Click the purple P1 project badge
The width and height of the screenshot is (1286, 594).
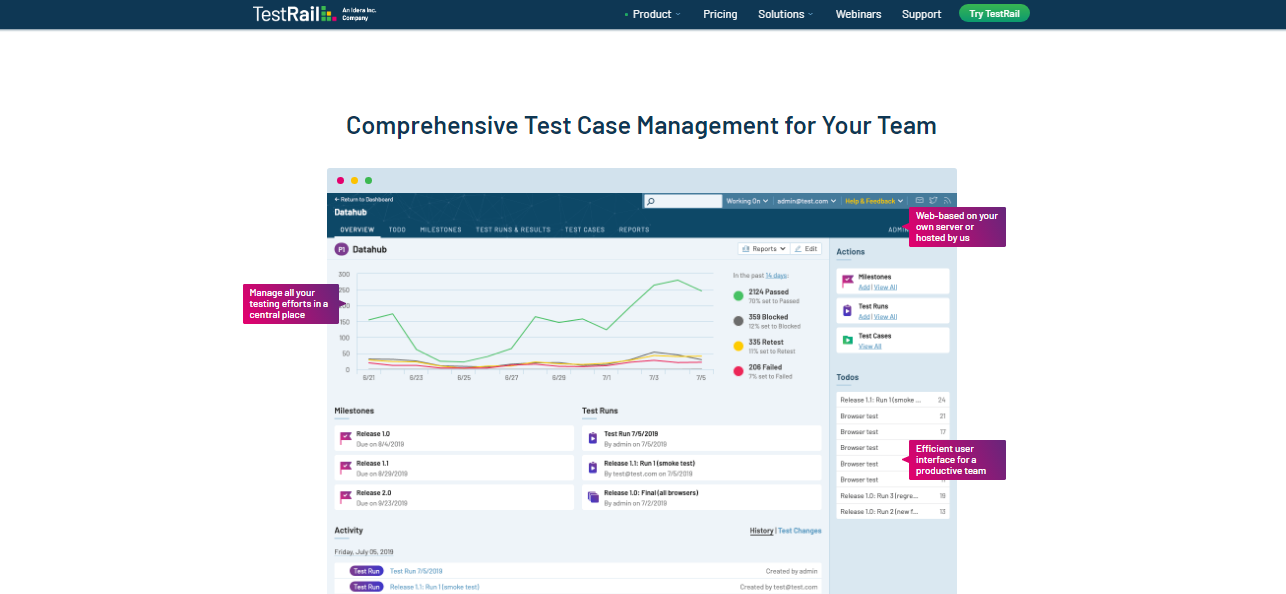pyautogui.click(x=341, y=249)
